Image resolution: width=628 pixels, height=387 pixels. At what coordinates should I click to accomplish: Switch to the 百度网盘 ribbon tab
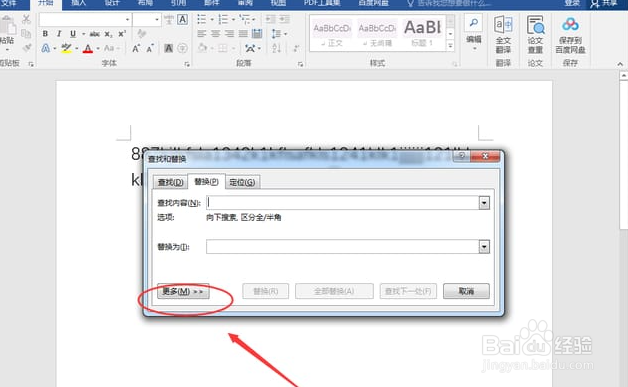pyautogui.click(x=373, y=3)
